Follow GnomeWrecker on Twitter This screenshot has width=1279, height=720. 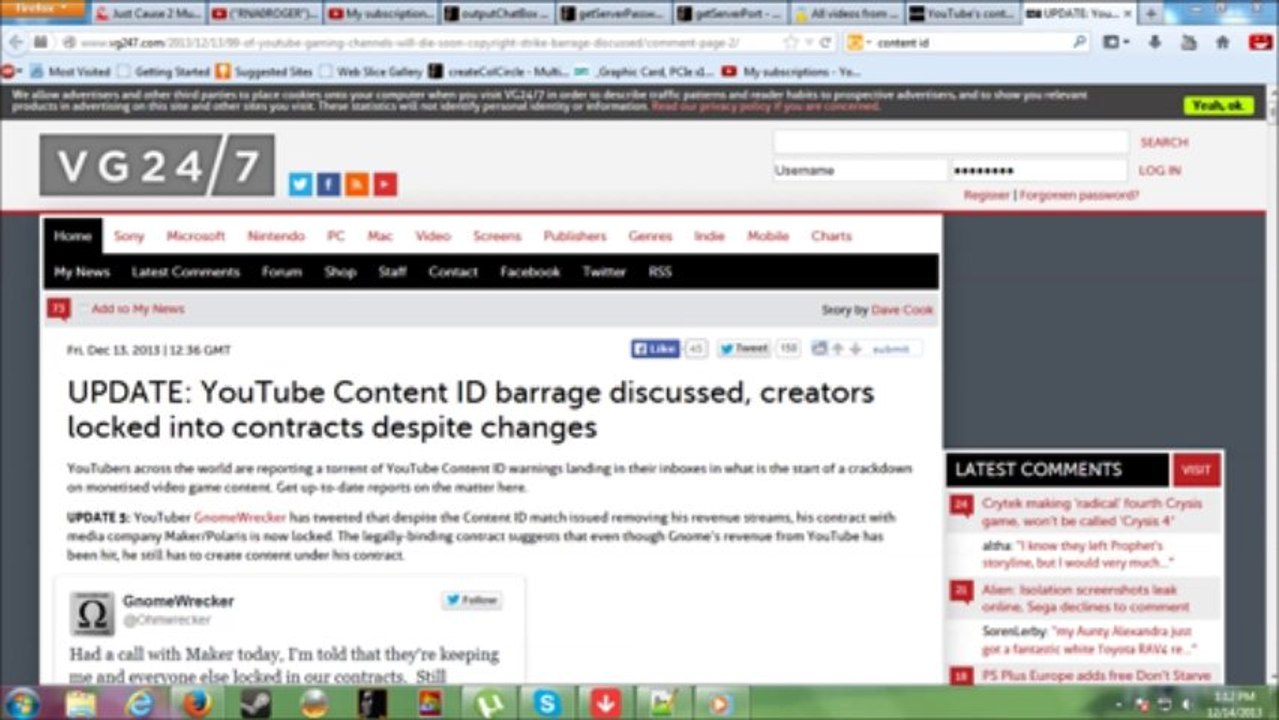[472, 600]
